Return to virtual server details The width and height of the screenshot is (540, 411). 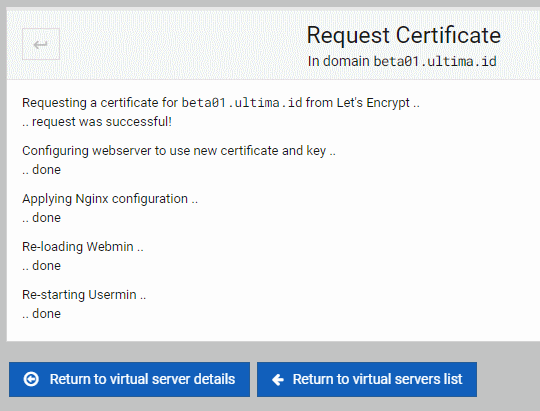point(129,379)
